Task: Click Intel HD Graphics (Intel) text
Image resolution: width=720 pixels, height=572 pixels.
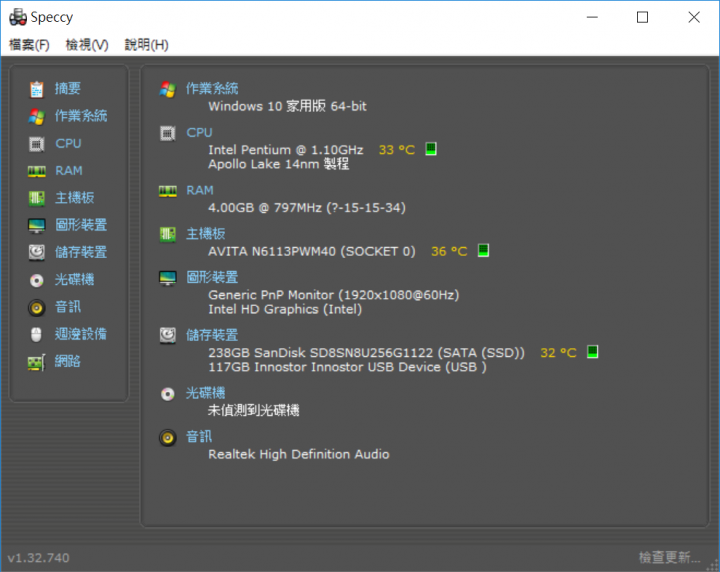Action: click(285, 309)
